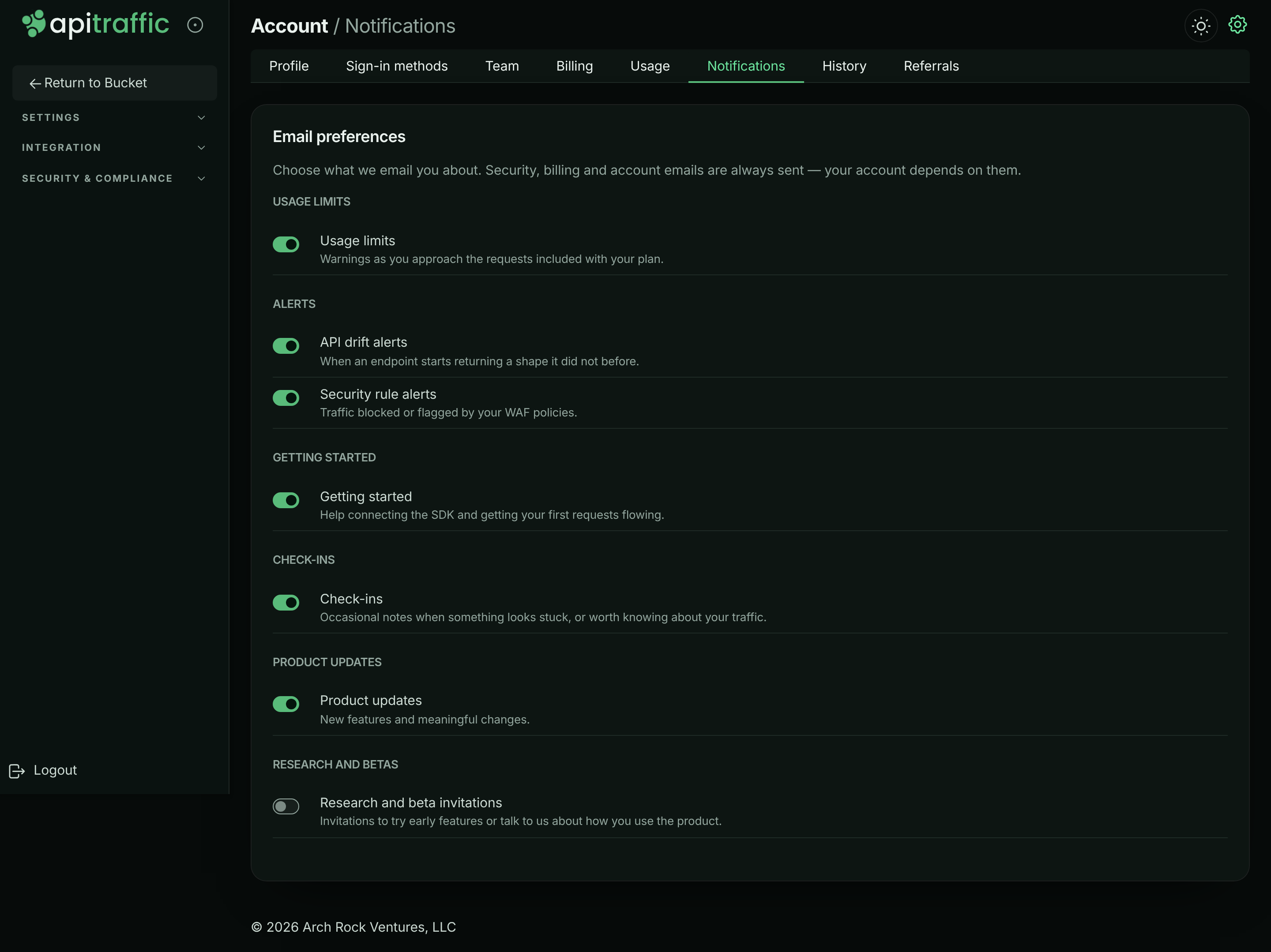The height and width of the screenshot is (952, 1271).
Task: Disable Product updates toggle
Action: (x=286, y=704)
